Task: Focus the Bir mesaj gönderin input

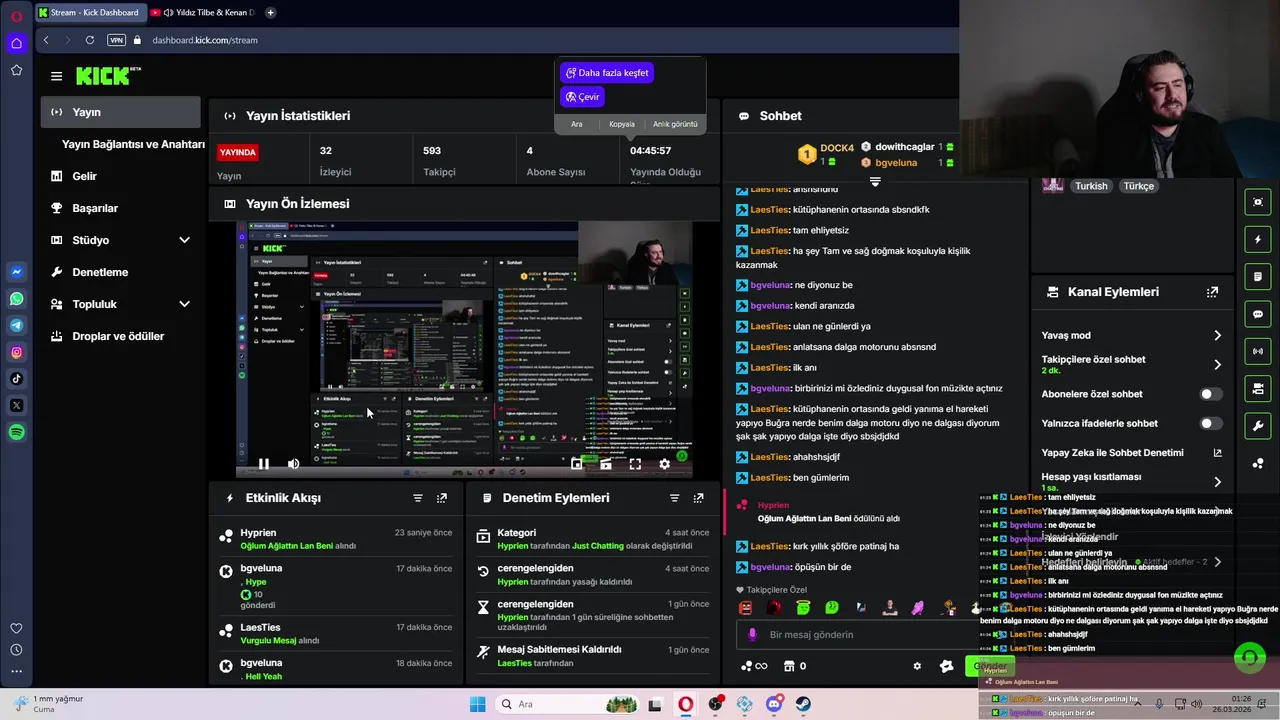Action: (850, 634)
